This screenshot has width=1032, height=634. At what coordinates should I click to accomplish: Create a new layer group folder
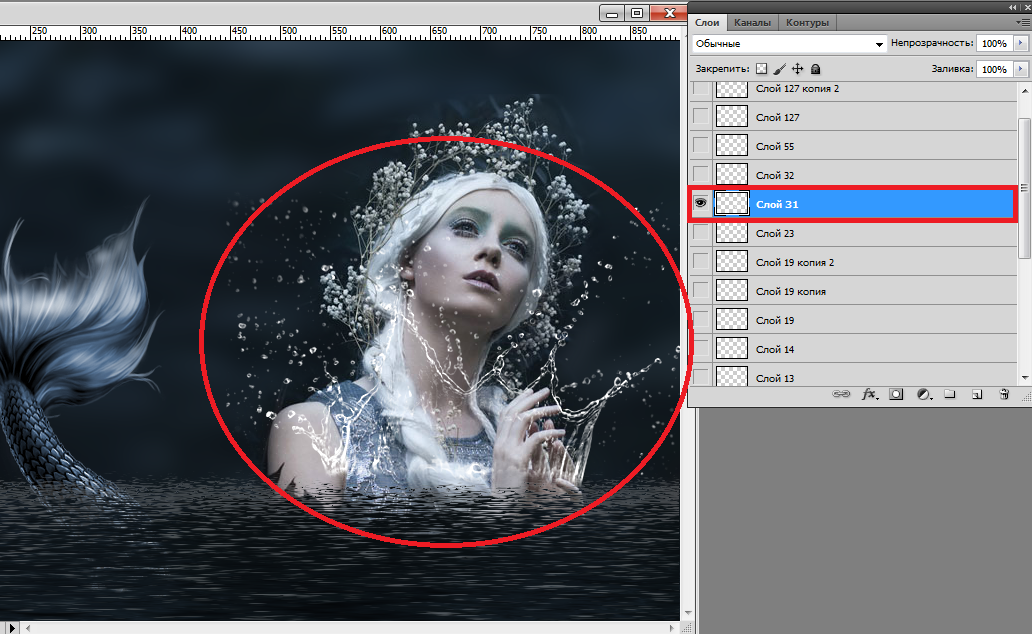[950, 395]
